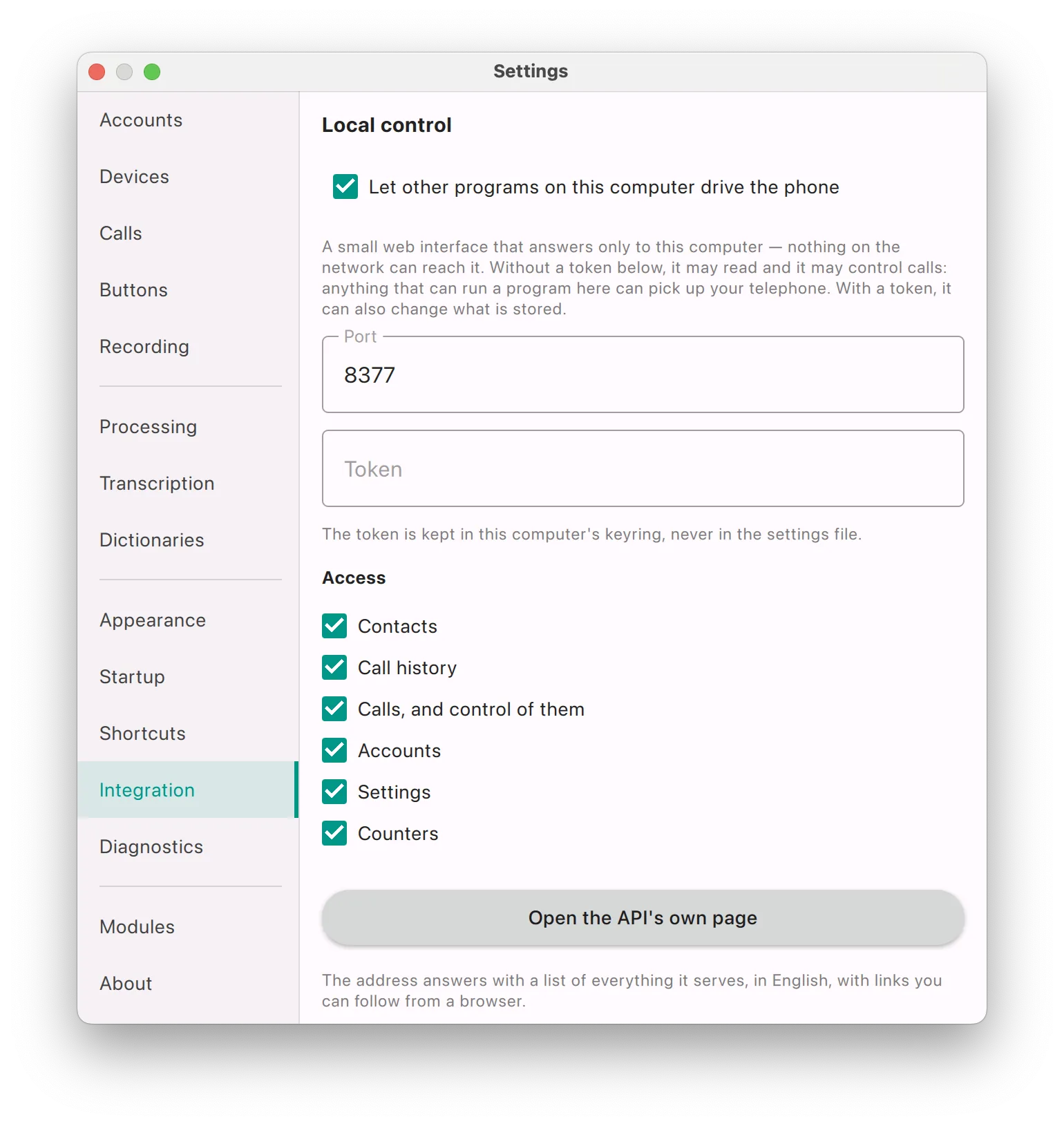Go to Appearance settings
1064x1126 pixels.
click(x=188, y=620)
